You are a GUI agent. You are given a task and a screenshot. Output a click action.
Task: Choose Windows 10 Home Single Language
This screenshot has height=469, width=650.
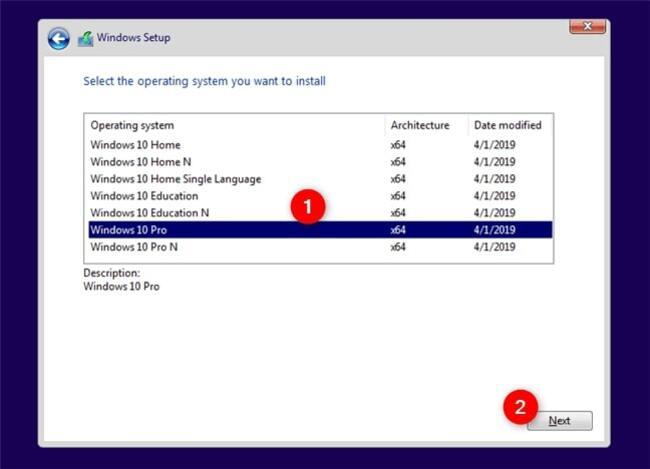[x=320, y=179]
